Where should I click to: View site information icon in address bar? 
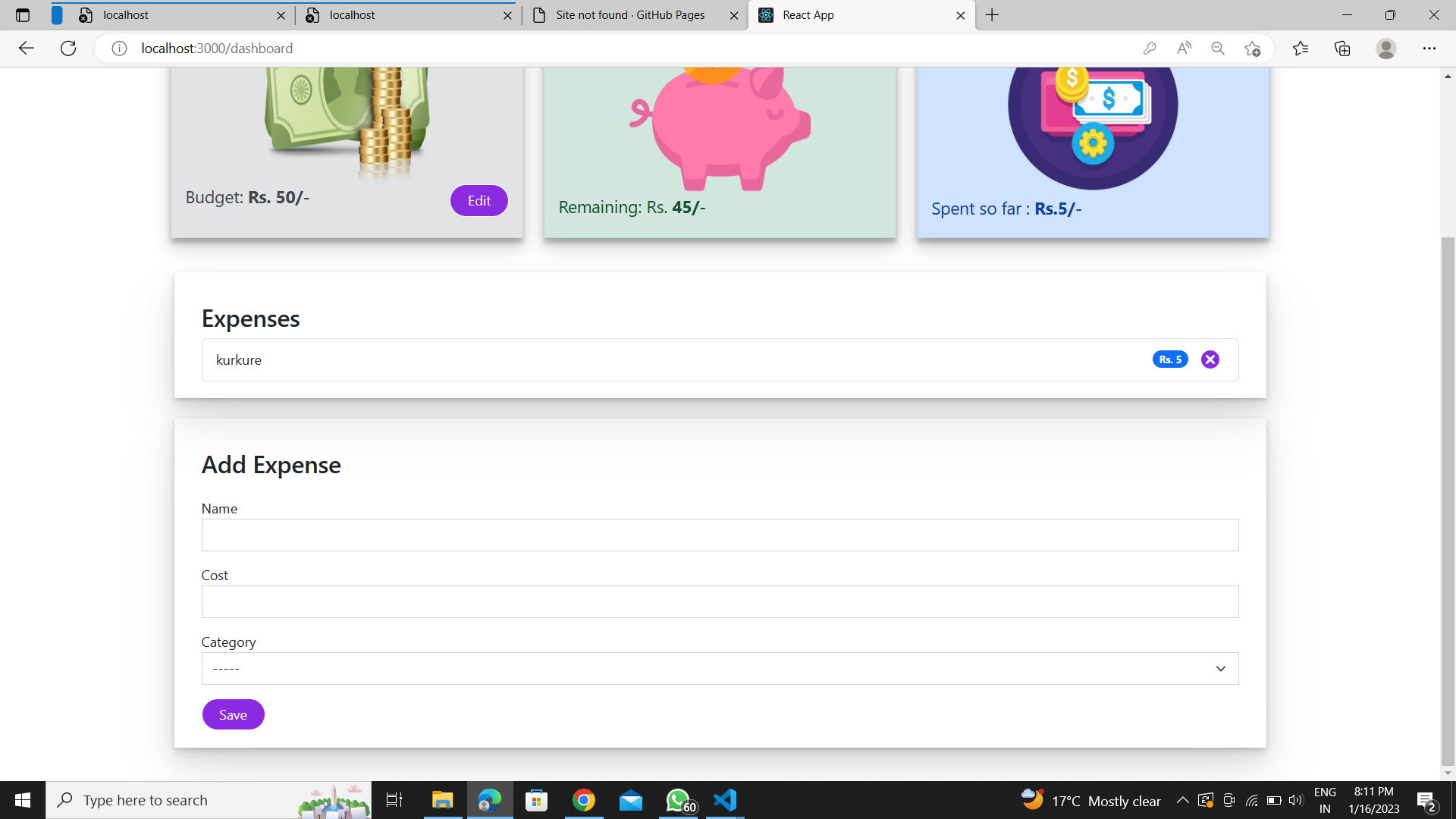(119, 49)
